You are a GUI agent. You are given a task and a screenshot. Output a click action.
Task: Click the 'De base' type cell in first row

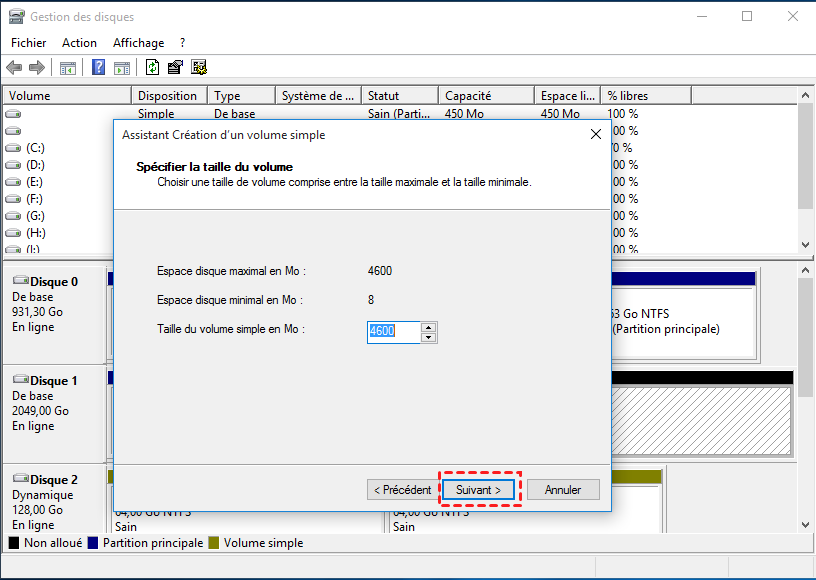coord(235,114)
